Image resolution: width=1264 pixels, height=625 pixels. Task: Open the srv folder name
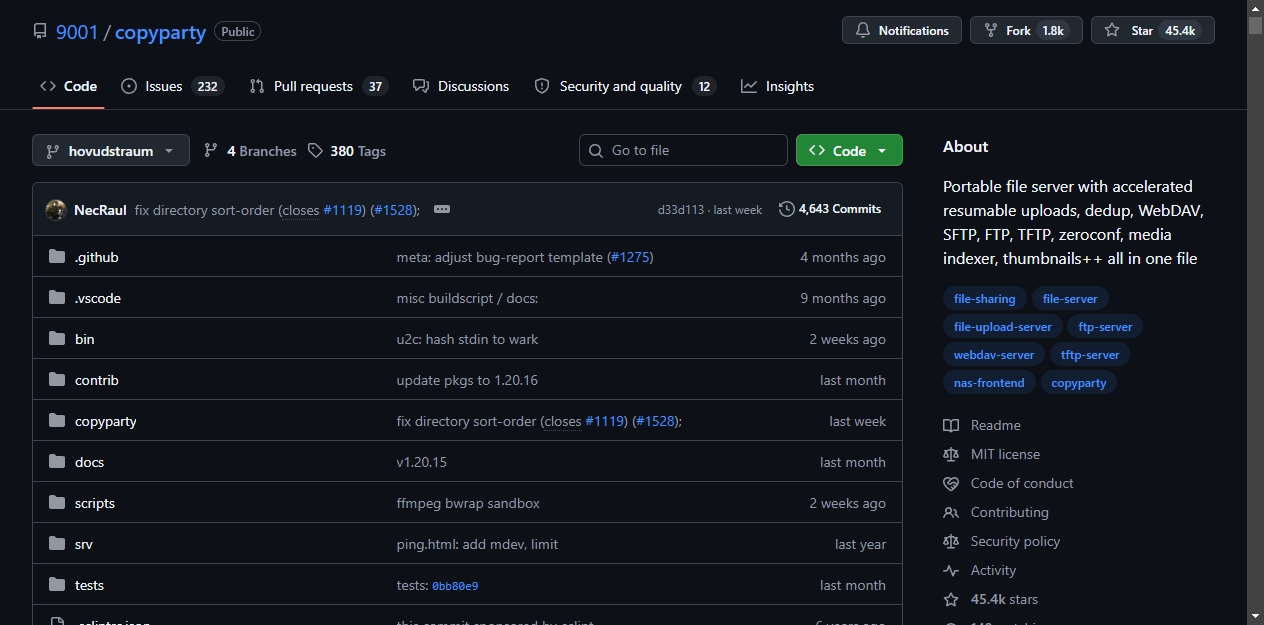tap(84, 544)
